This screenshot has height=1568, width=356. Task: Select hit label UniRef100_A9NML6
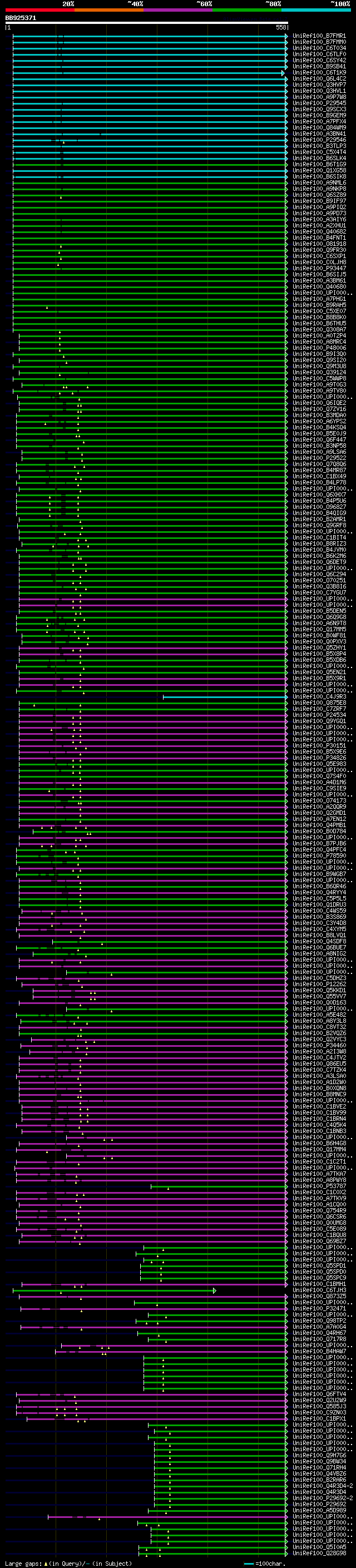(319, 182)
